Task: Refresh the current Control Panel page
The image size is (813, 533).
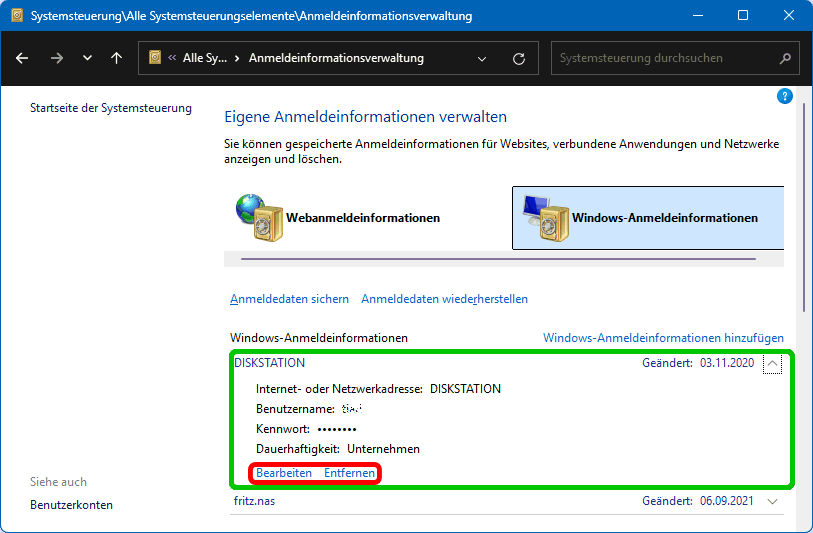Action: tap(518, 58)
